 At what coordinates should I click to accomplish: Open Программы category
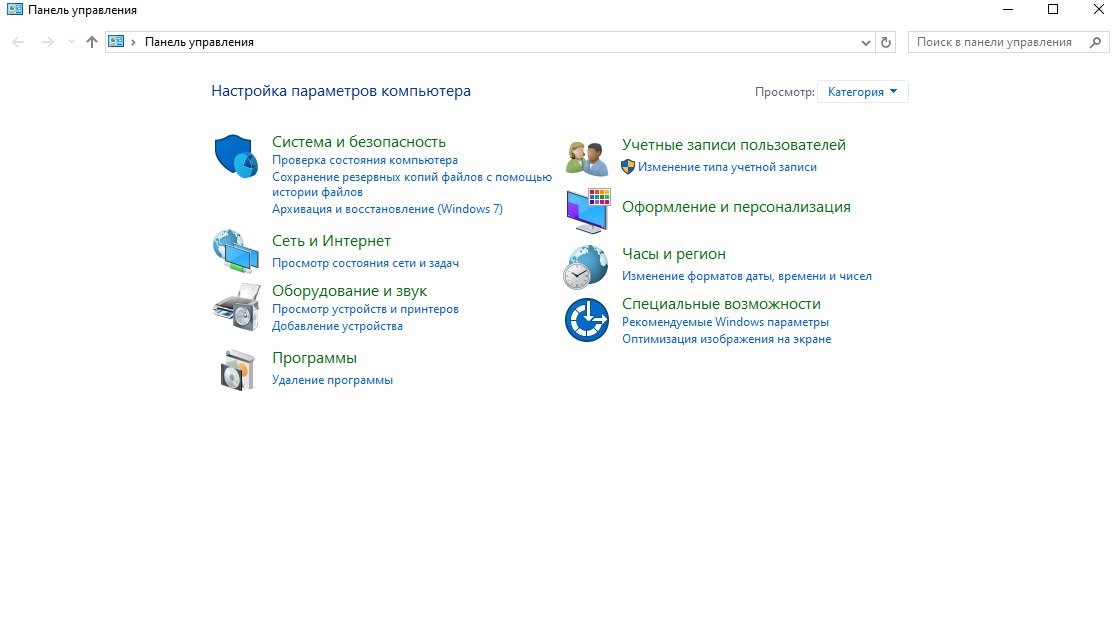[314, 358]
